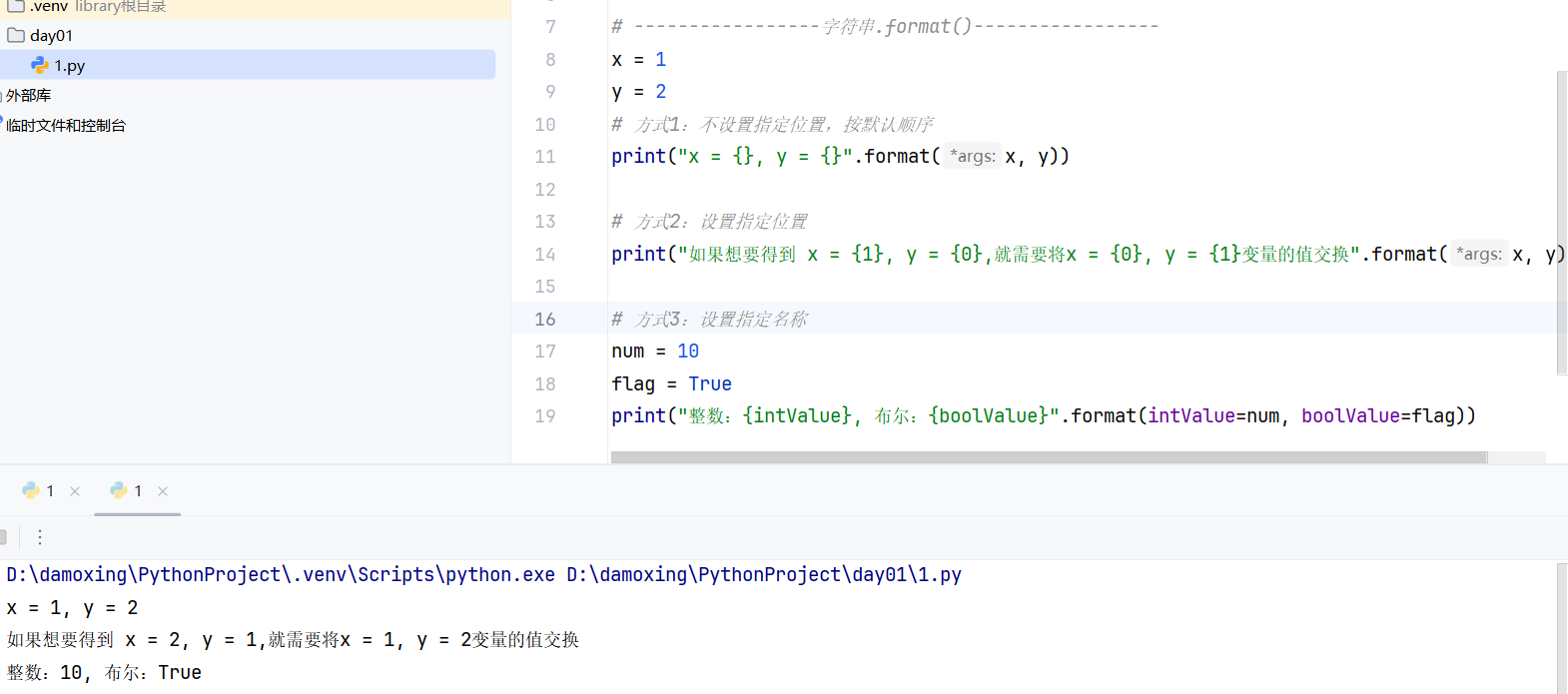1568x694 pixels.
Task: Expand the 外部库 node
Action: tap(28, 95)
